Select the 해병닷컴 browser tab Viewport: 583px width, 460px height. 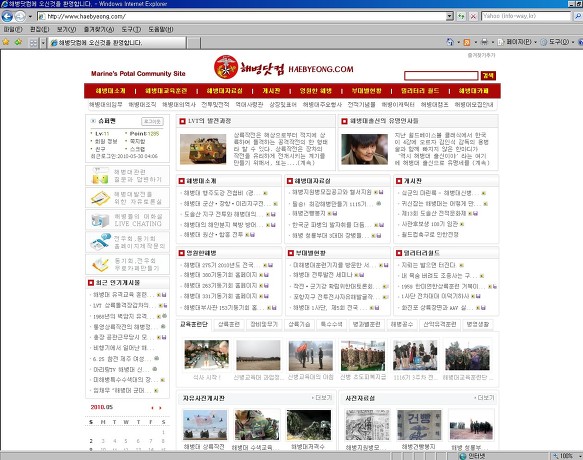pos(117,43)
